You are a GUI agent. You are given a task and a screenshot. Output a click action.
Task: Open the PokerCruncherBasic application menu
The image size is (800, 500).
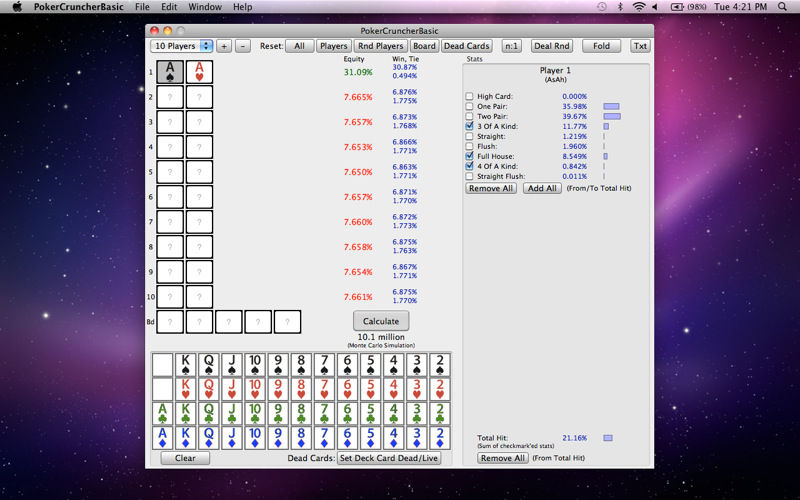pos(79,7)
